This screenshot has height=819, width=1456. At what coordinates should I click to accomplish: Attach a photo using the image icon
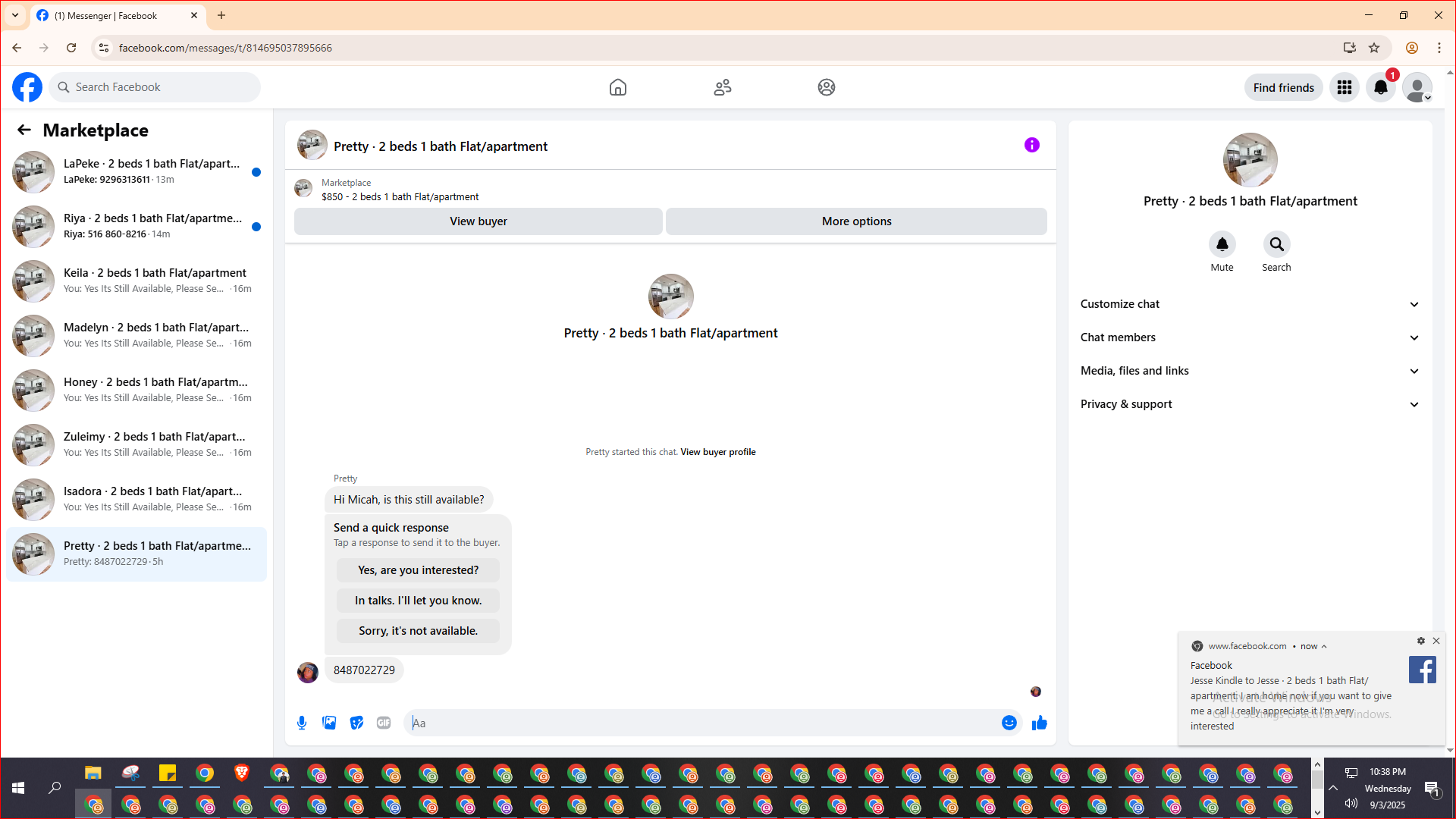coord(329,723)
